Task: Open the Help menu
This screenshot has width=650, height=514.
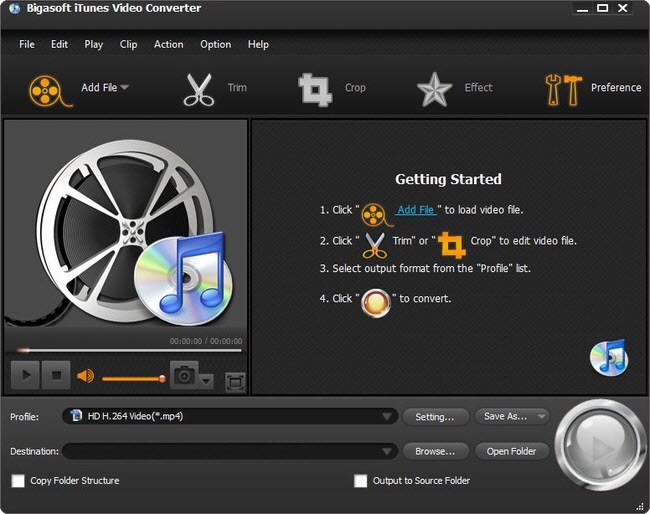Action: 258,44
